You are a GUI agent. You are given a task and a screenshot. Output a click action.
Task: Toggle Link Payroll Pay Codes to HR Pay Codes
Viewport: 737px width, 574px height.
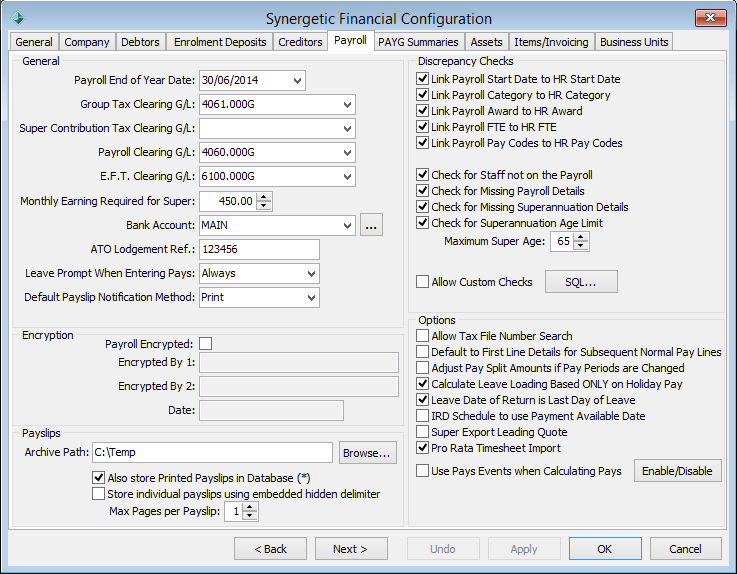pyautogui.click(x=423, y=142)
